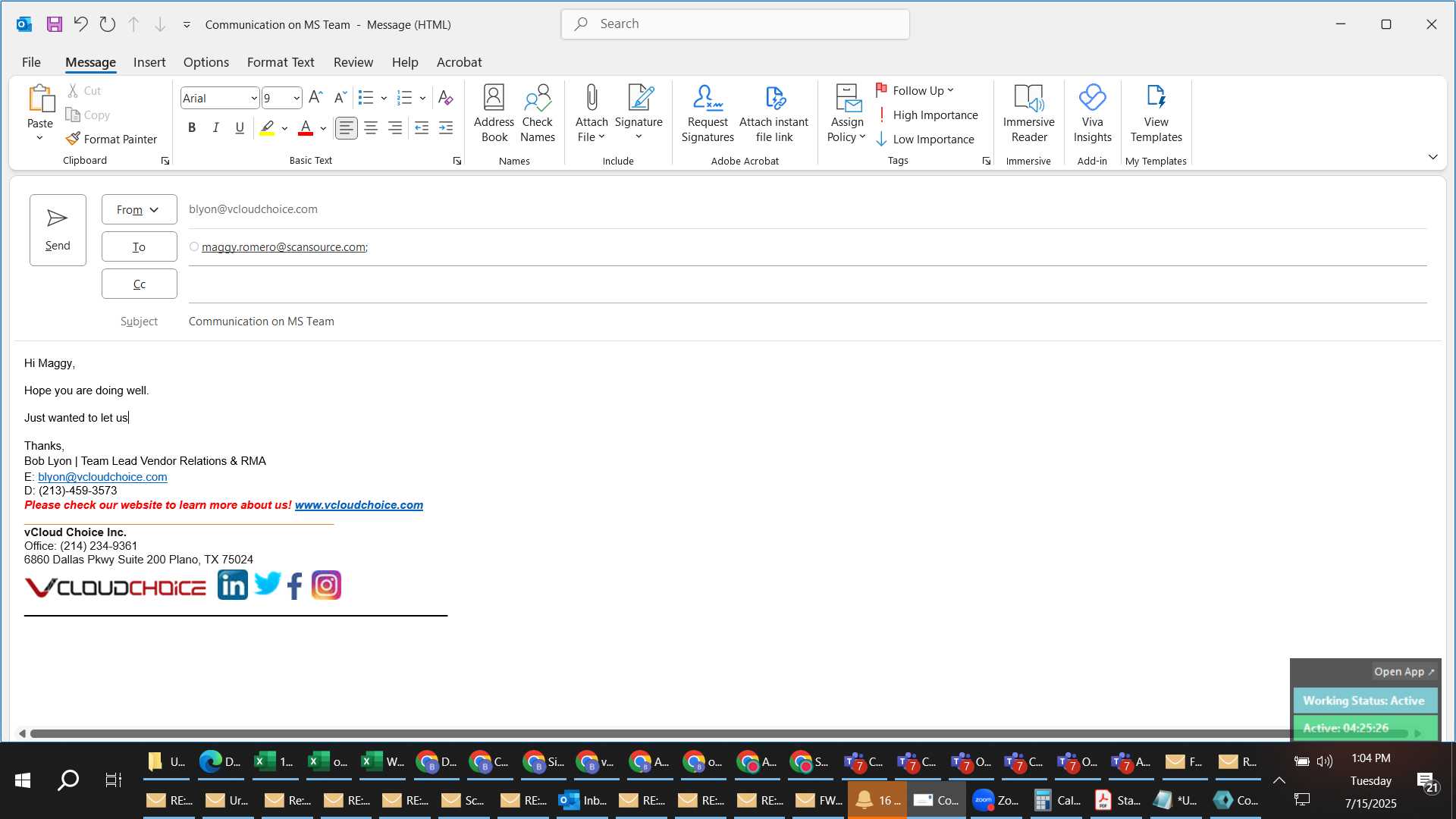Expand the font color dropdown arrow

coord(323,129)
